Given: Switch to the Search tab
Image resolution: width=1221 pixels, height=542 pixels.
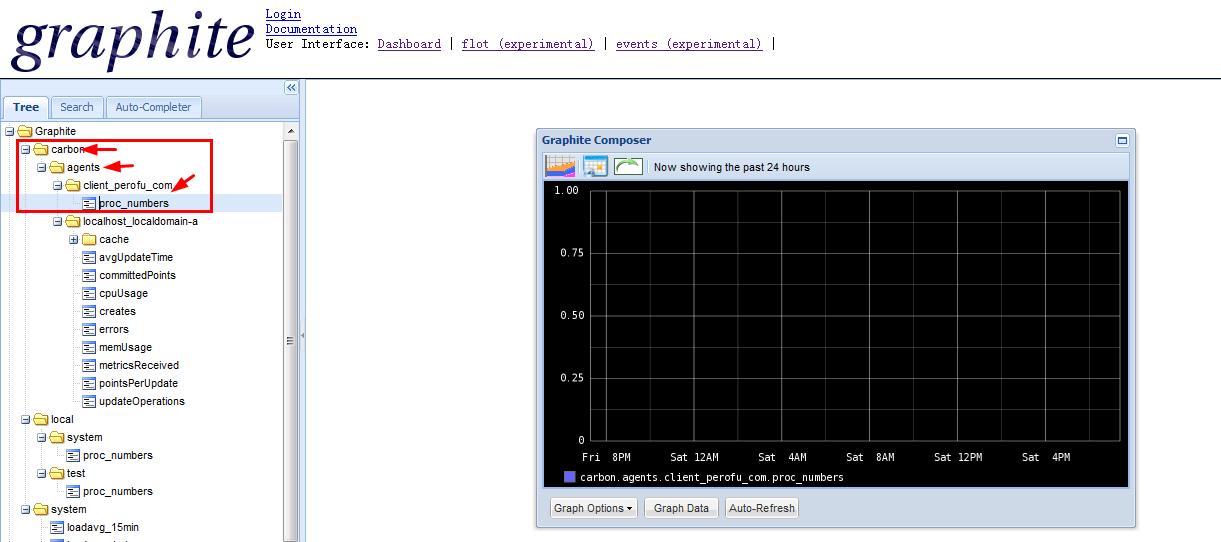Looking at the screenshot, I should click(77, 107).
